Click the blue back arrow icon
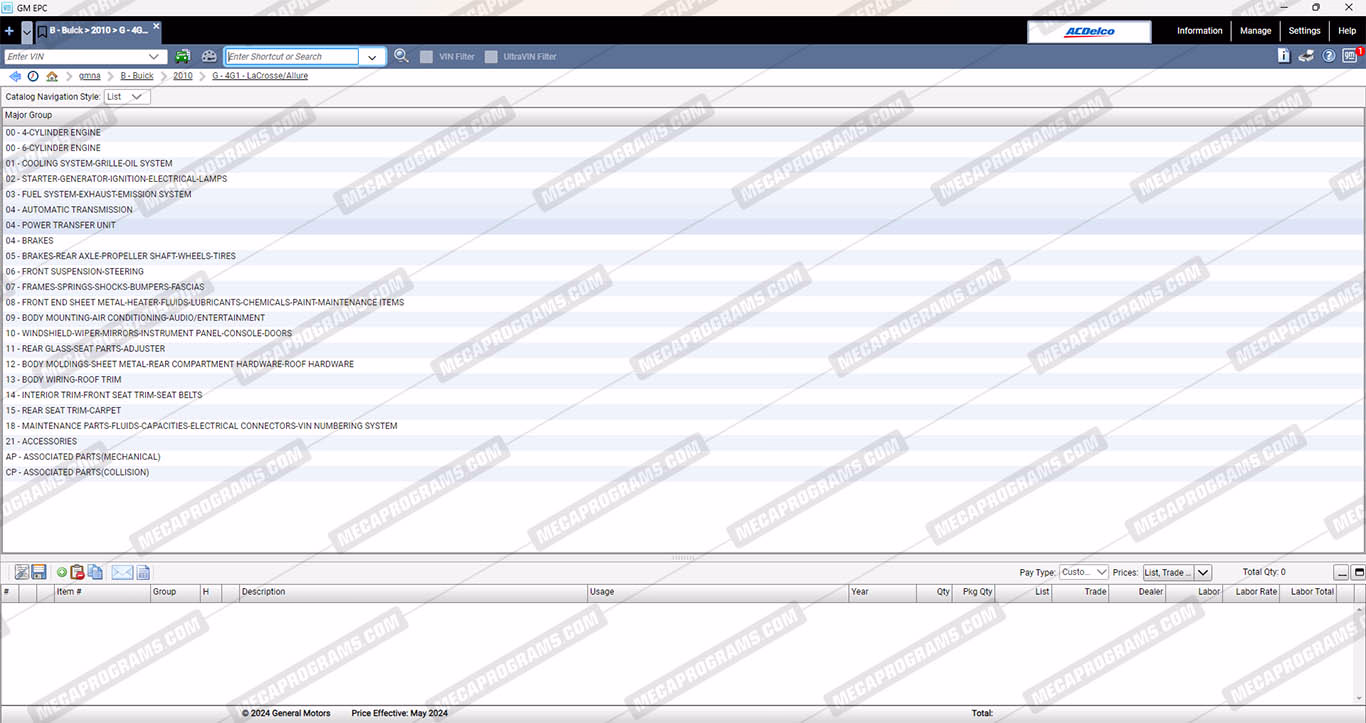 pos(15,76)
